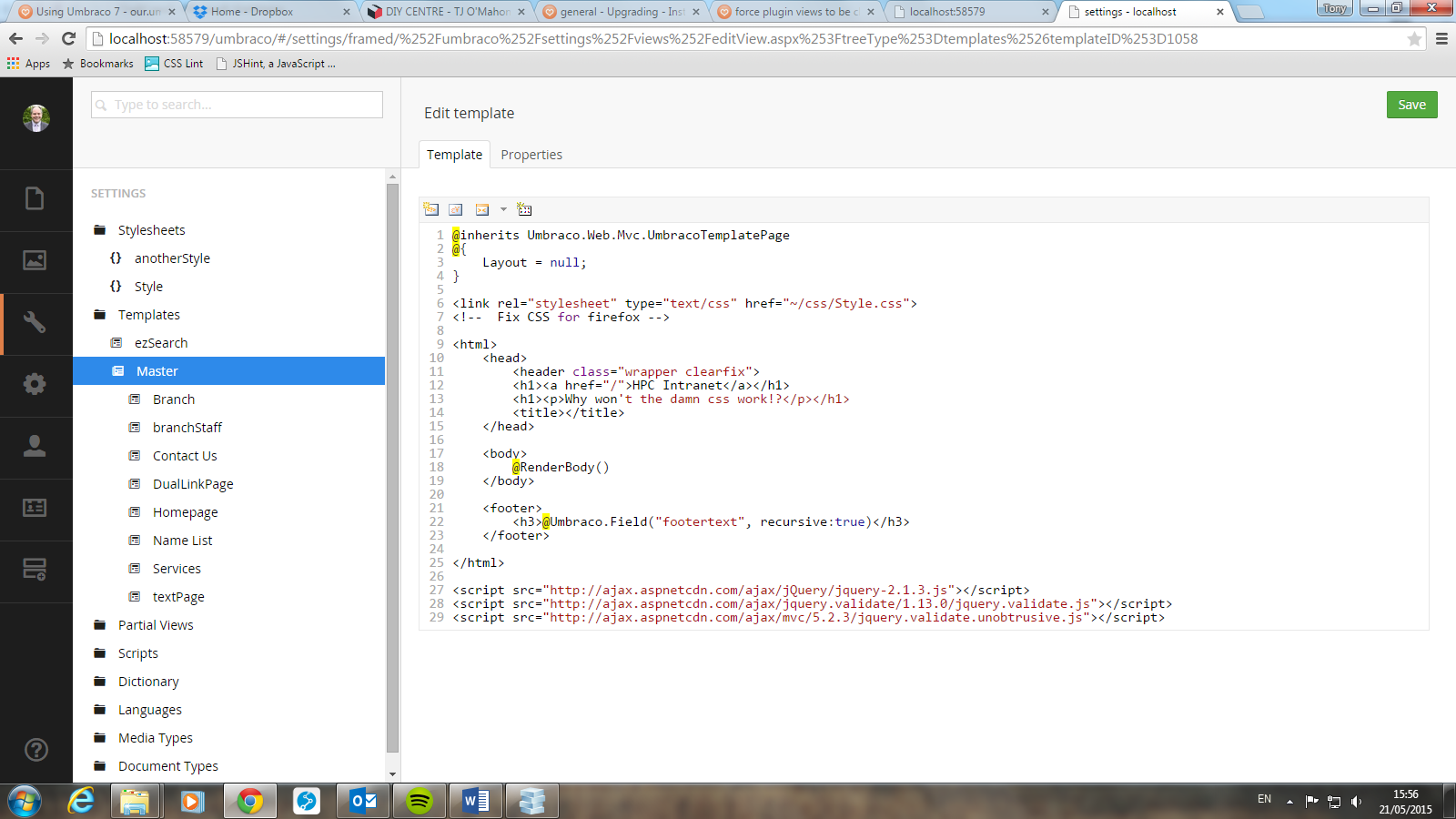
Task: Expand the Languages folder
Action: click(150, 710)
